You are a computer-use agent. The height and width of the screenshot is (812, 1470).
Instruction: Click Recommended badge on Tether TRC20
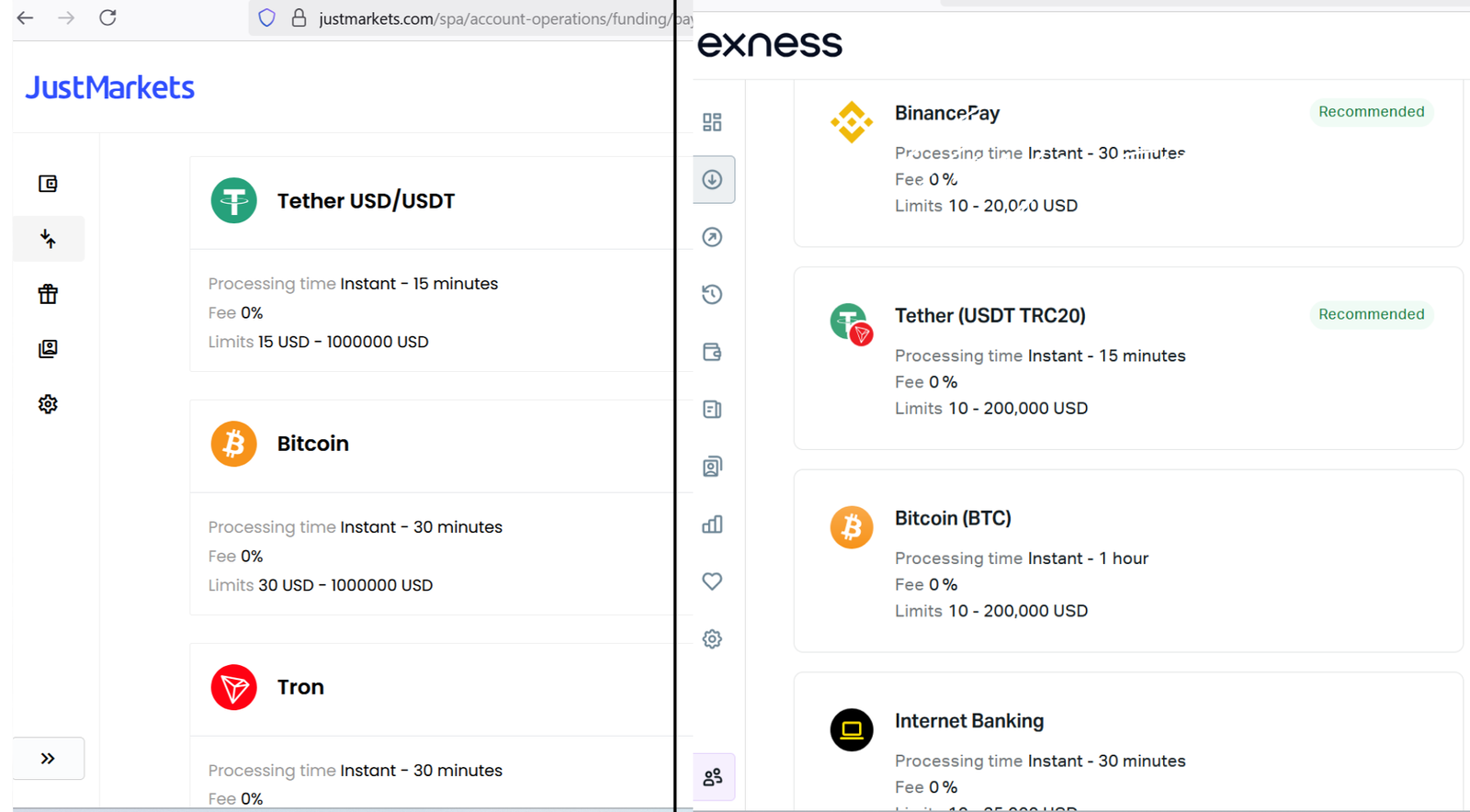(x=1371, y=314)
